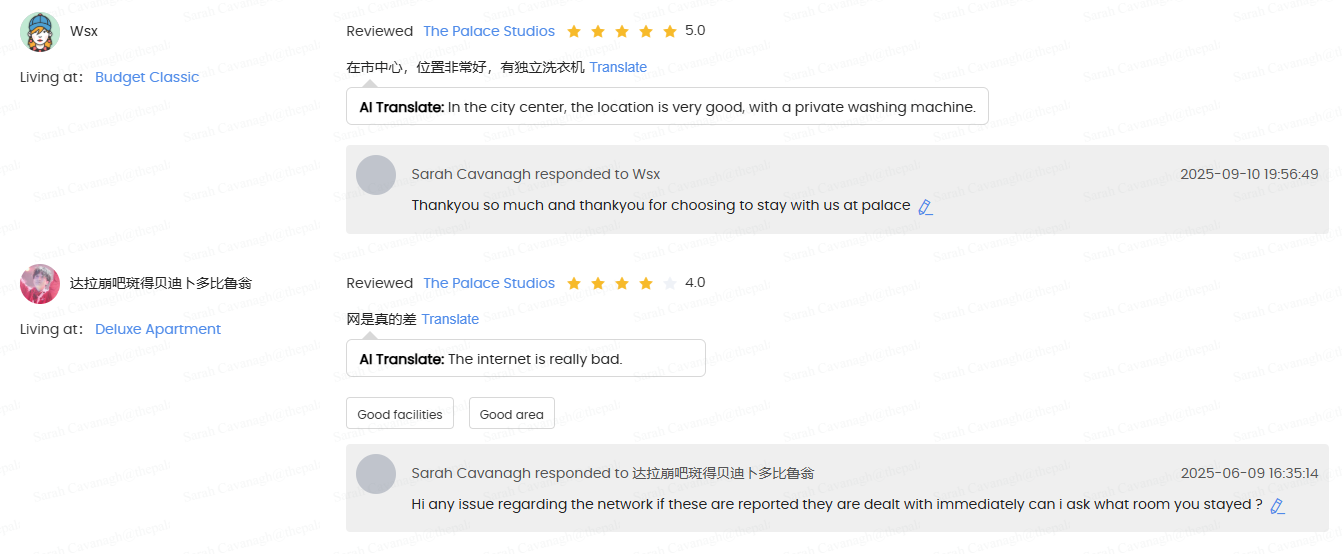Edit the reply to Wsx's review
Viewport: 1342px width, 554px height.
coord(925,207)
